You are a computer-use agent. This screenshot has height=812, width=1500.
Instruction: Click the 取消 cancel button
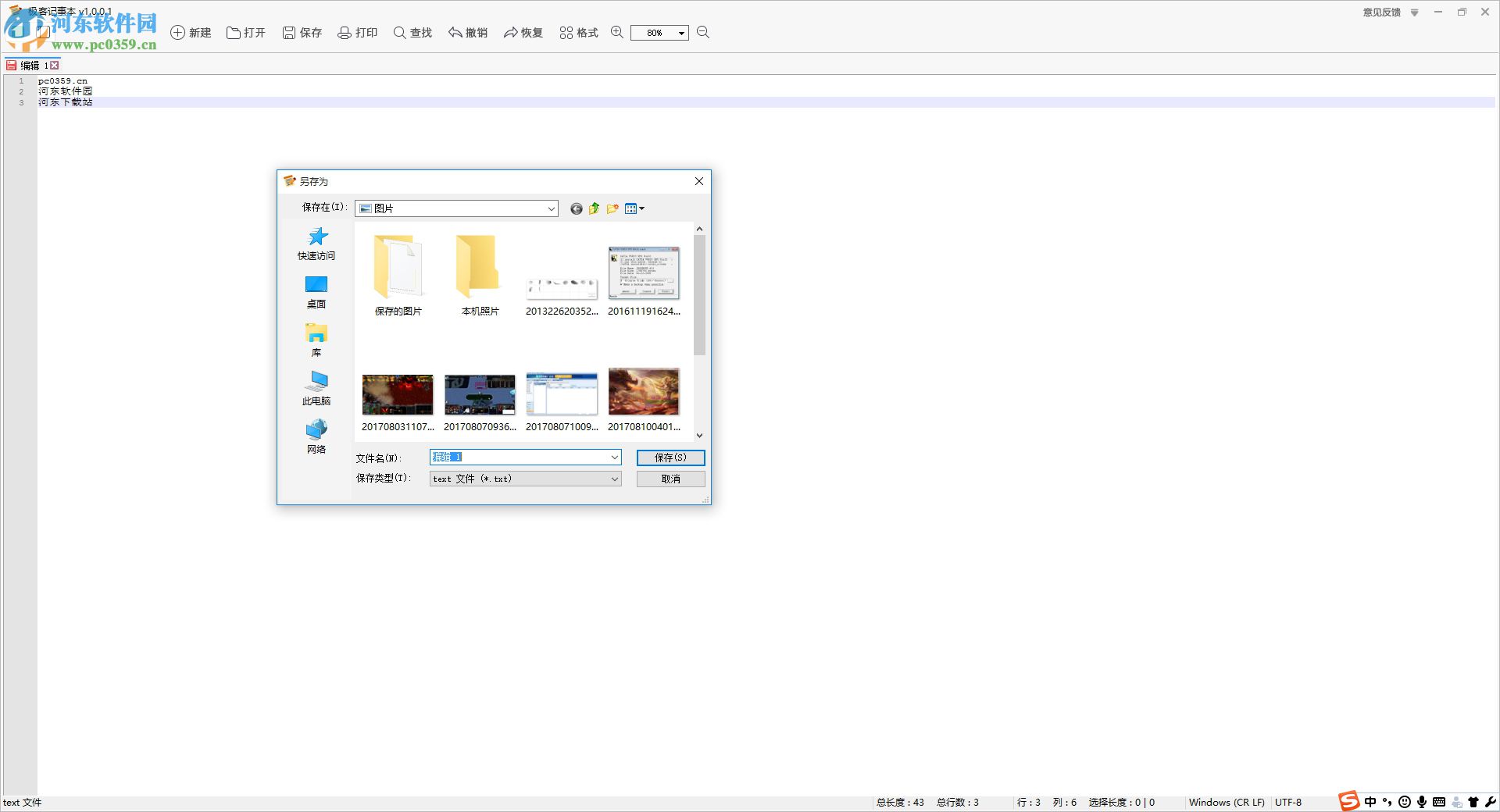click(670, 479)
